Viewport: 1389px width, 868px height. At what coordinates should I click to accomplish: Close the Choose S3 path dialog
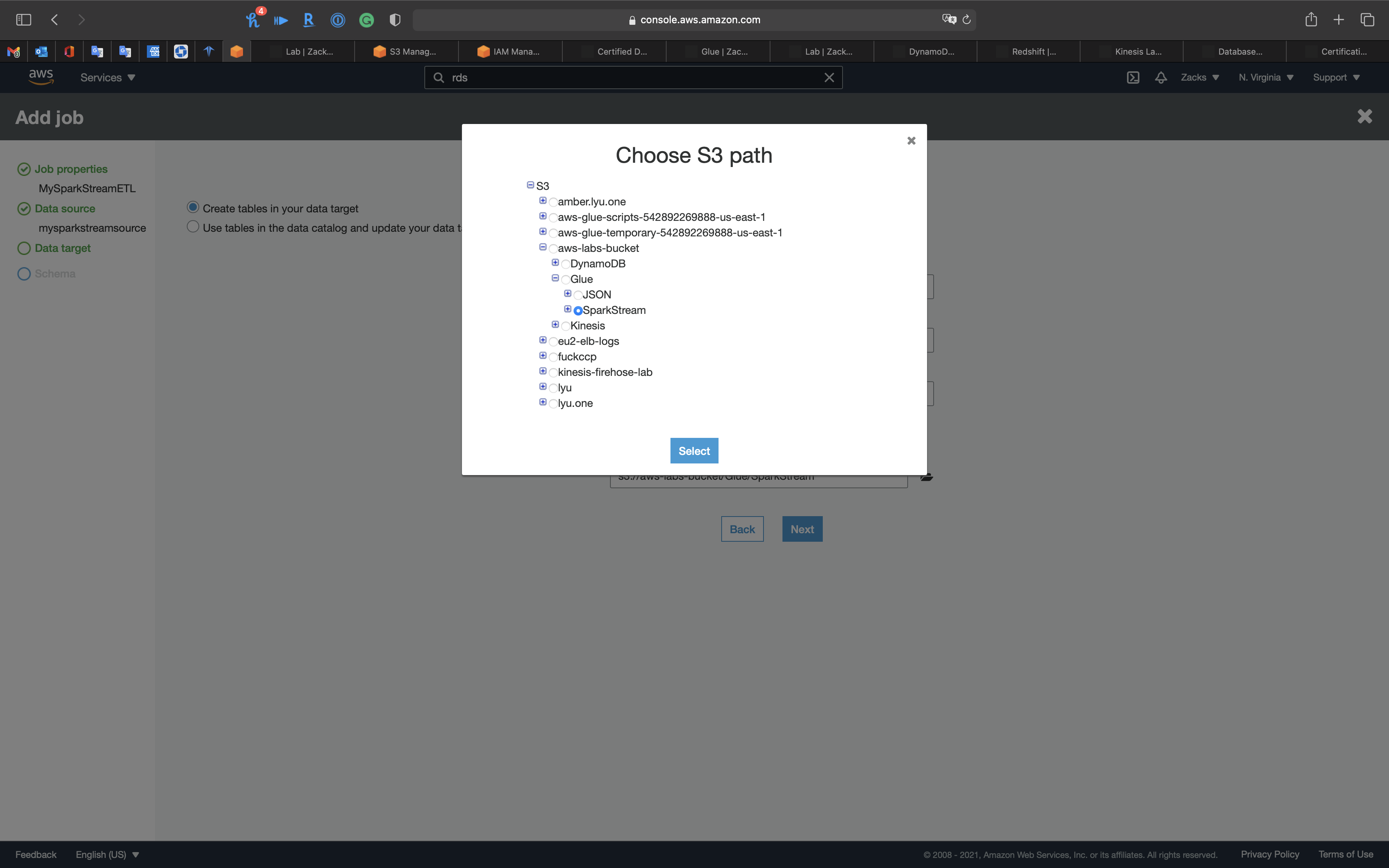tap(911, 141)
